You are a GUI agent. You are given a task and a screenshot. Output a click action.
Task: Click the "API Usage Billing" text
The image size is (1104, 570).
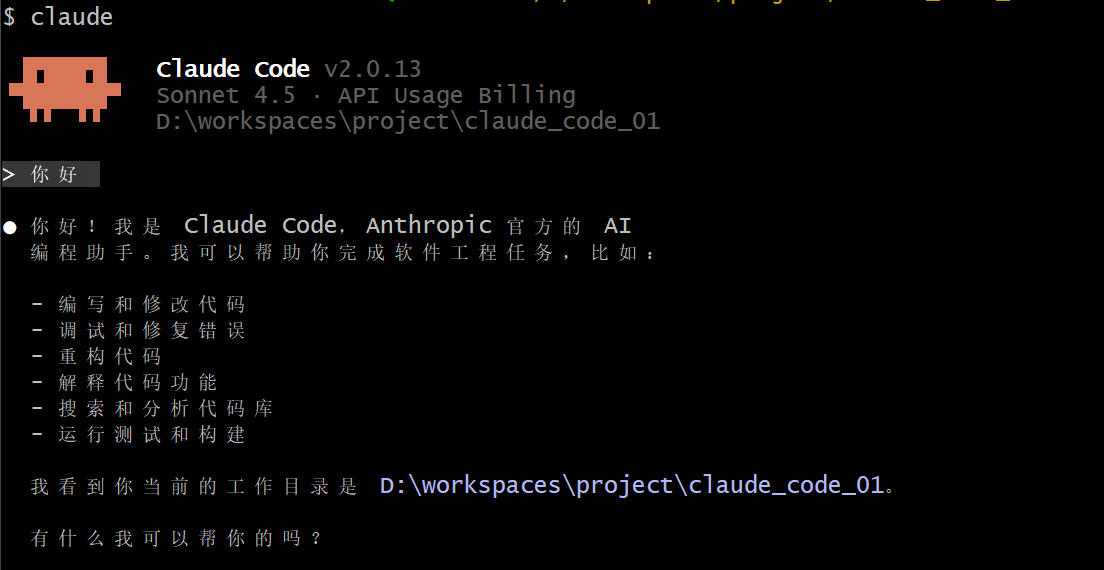point(457,96)
